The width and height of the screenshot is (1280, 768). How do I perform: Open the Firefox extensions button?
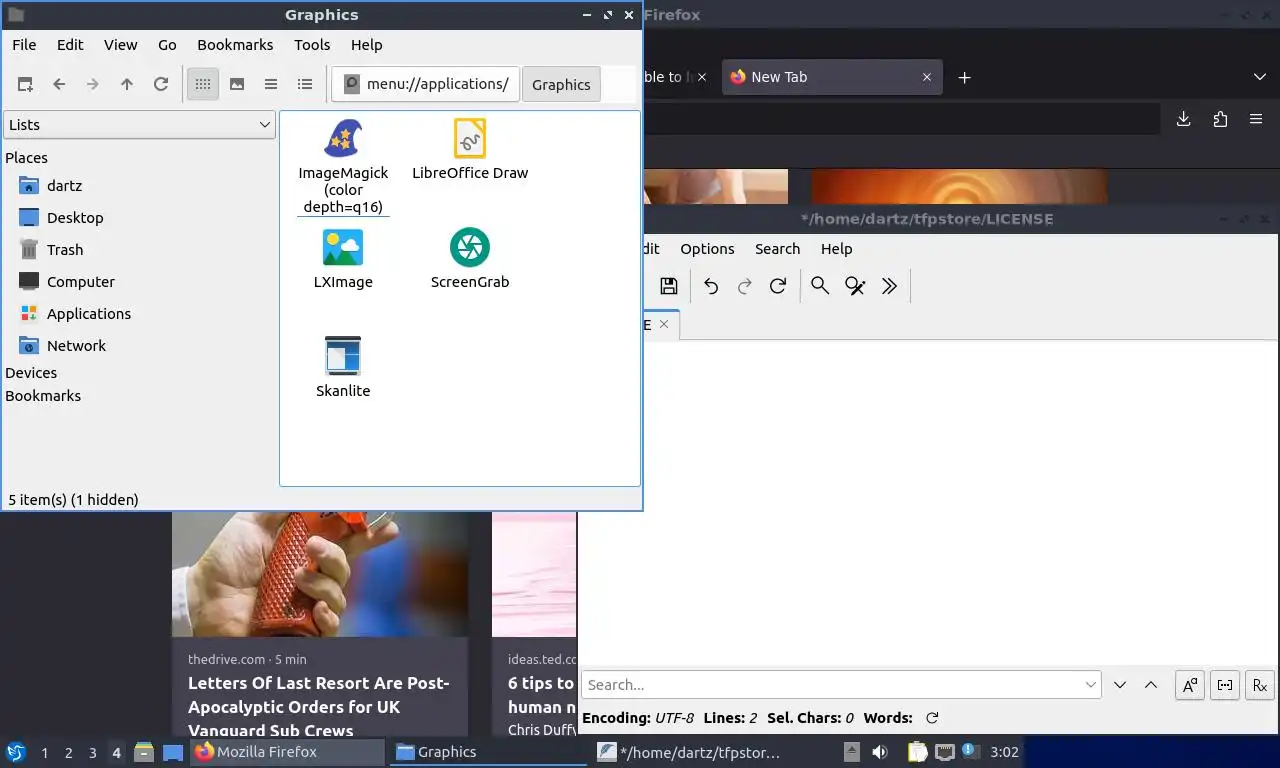click(x=1220, y=119)
